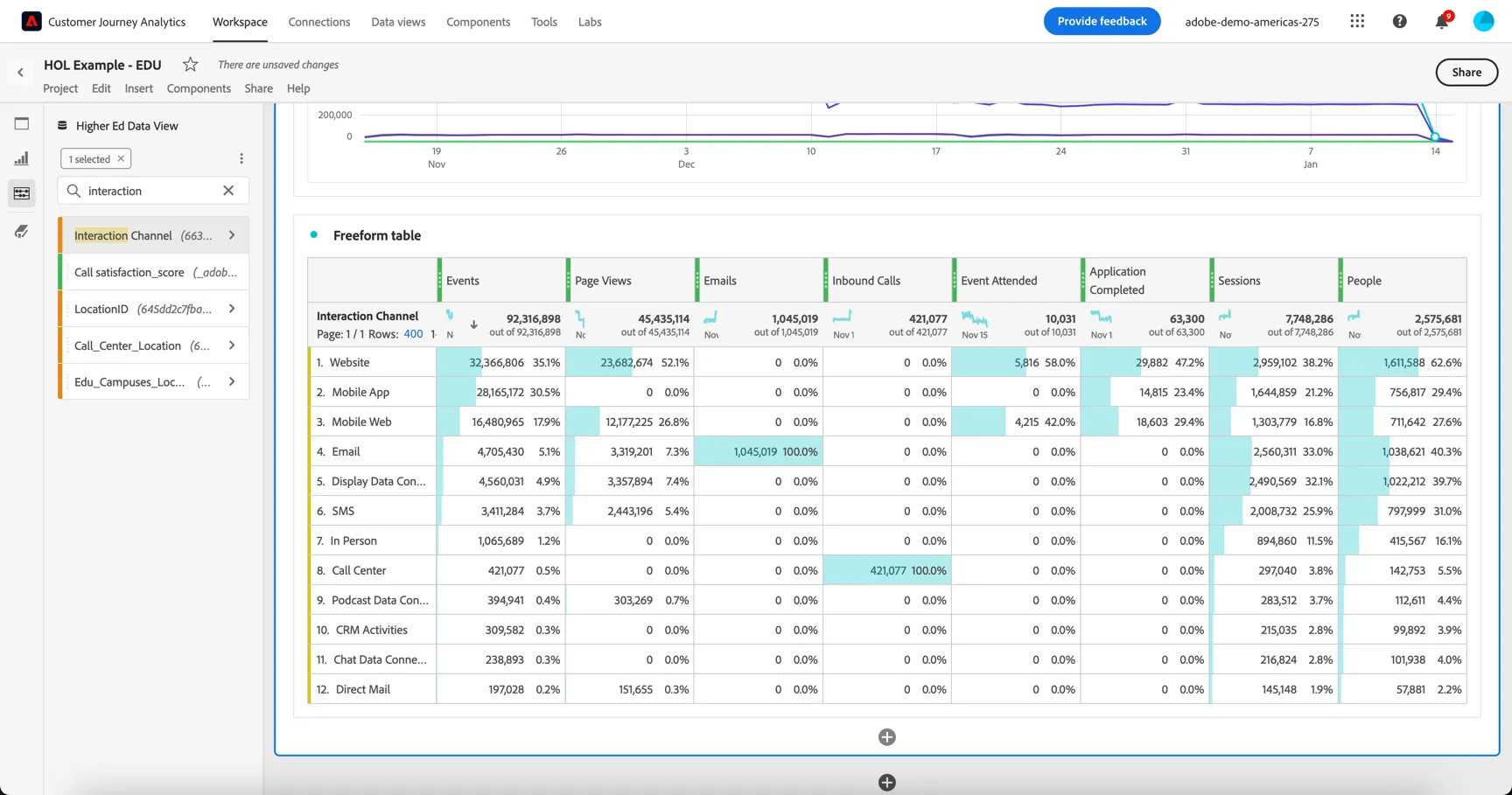Screen dimensions: 1512x795
Task: Add a new panel with the bottom plus icon
Action: point(886,783)
